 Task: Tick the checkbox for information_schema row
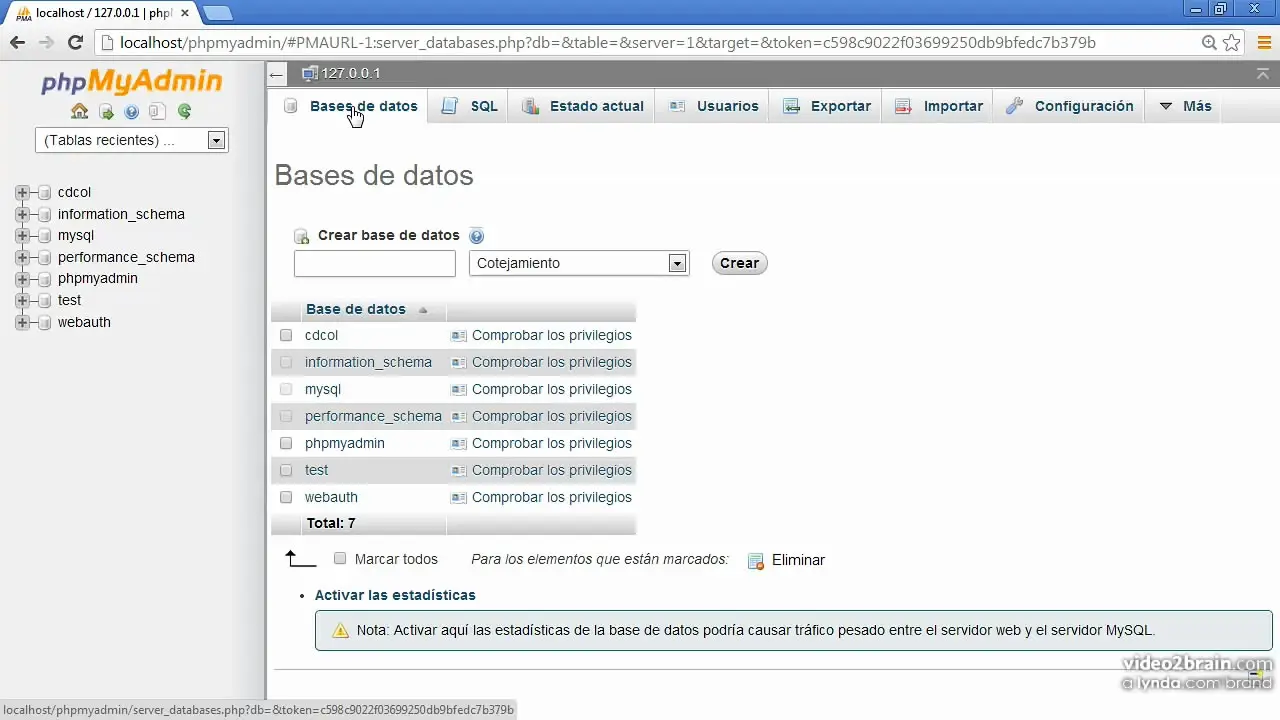(286, 363)
